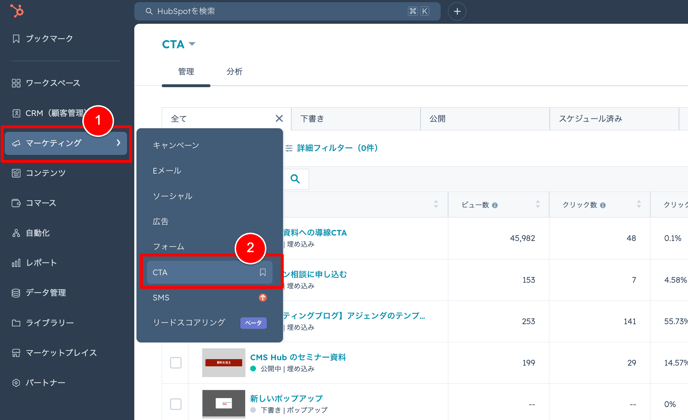This screenshot has height=420, width=688.
Task: Click CMS Hub セミナー資料 thumbnail
Action: tap(224, 363)
